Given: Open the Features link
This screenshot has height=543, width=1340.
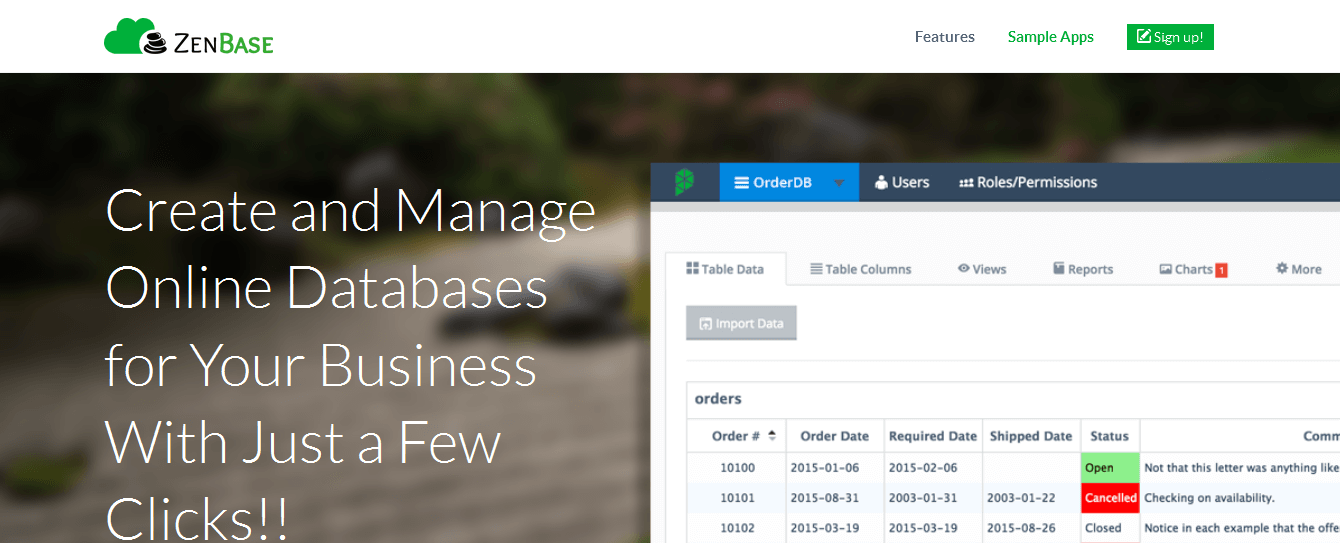Looking at the screenshot, I should pyautogui.click(x=945, y=37).
